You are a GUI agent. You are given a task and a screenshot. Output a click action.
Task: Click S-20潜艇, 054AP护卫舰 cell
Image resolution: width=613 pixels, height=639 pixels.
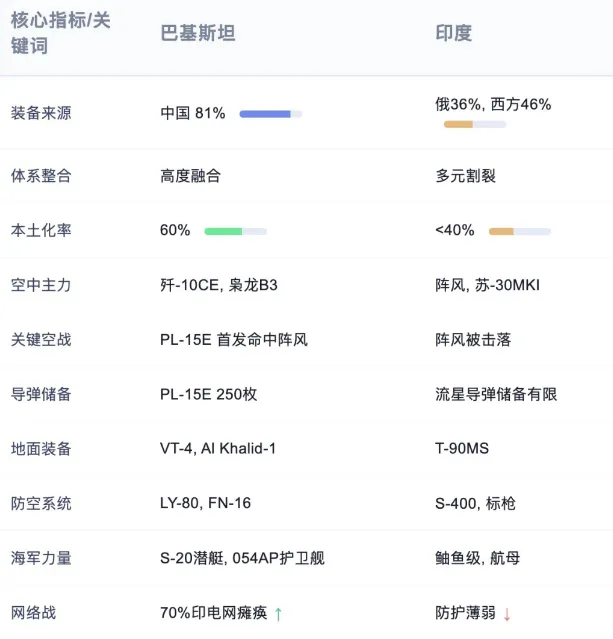pyautogui.click(x=243, y=558)
